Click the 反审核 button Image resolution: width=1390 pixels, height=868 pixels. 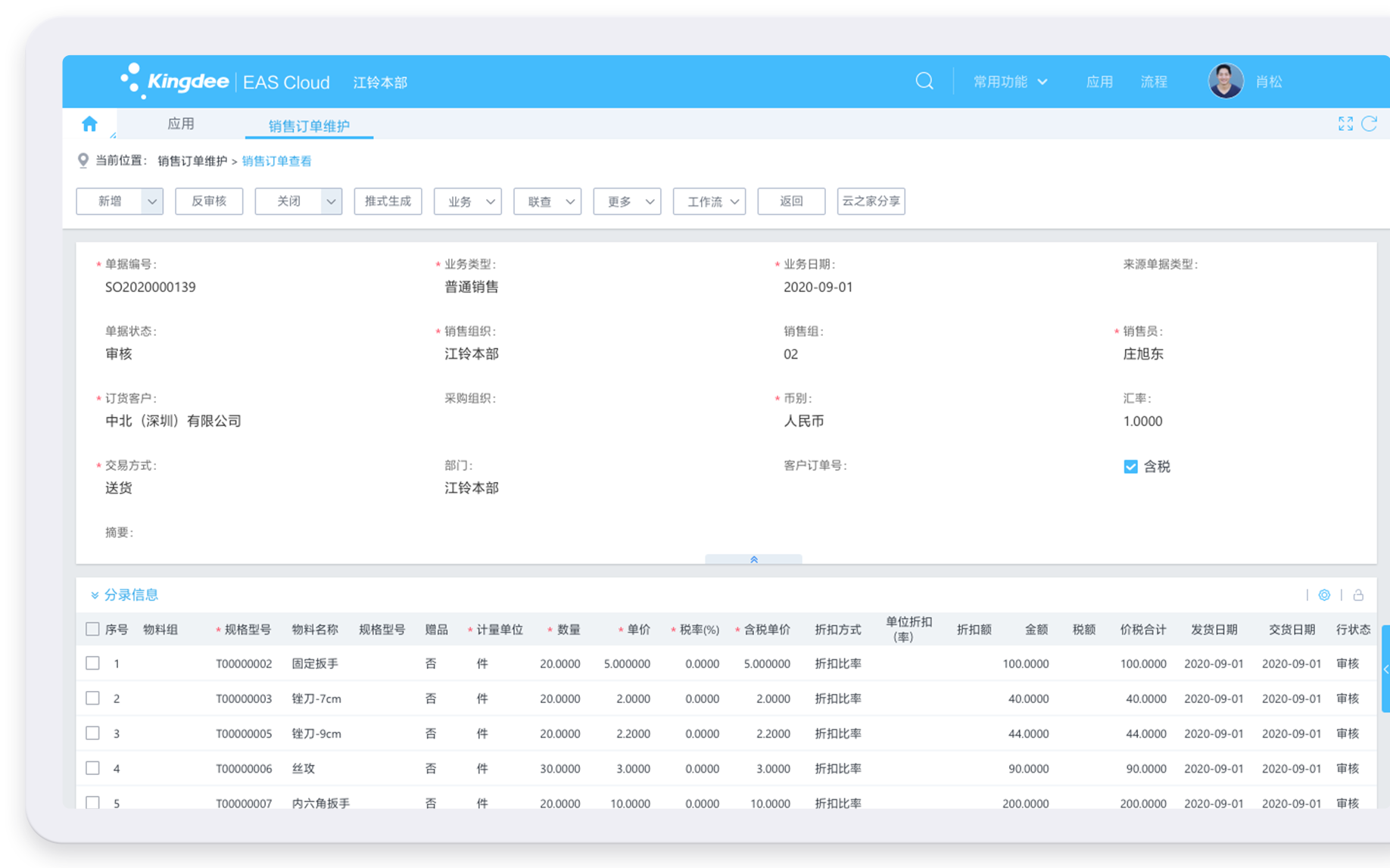209,201
